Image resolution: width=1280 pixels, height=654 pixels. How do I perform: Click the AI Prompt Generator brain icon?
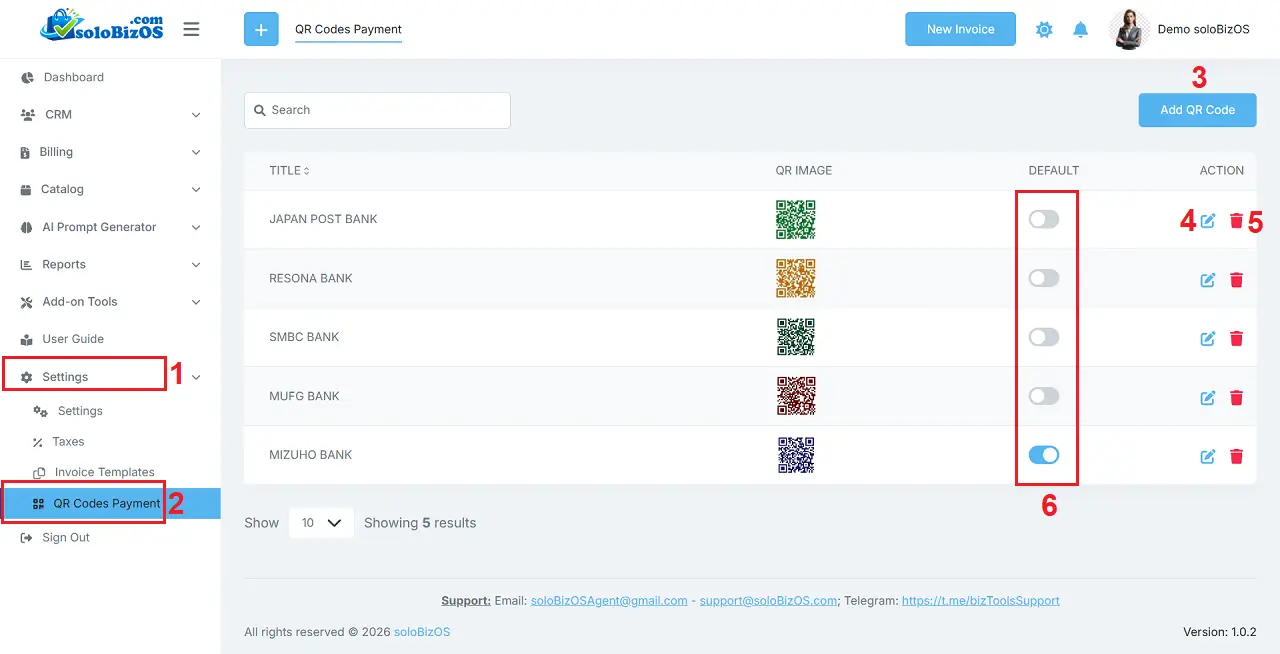(27, 228)
